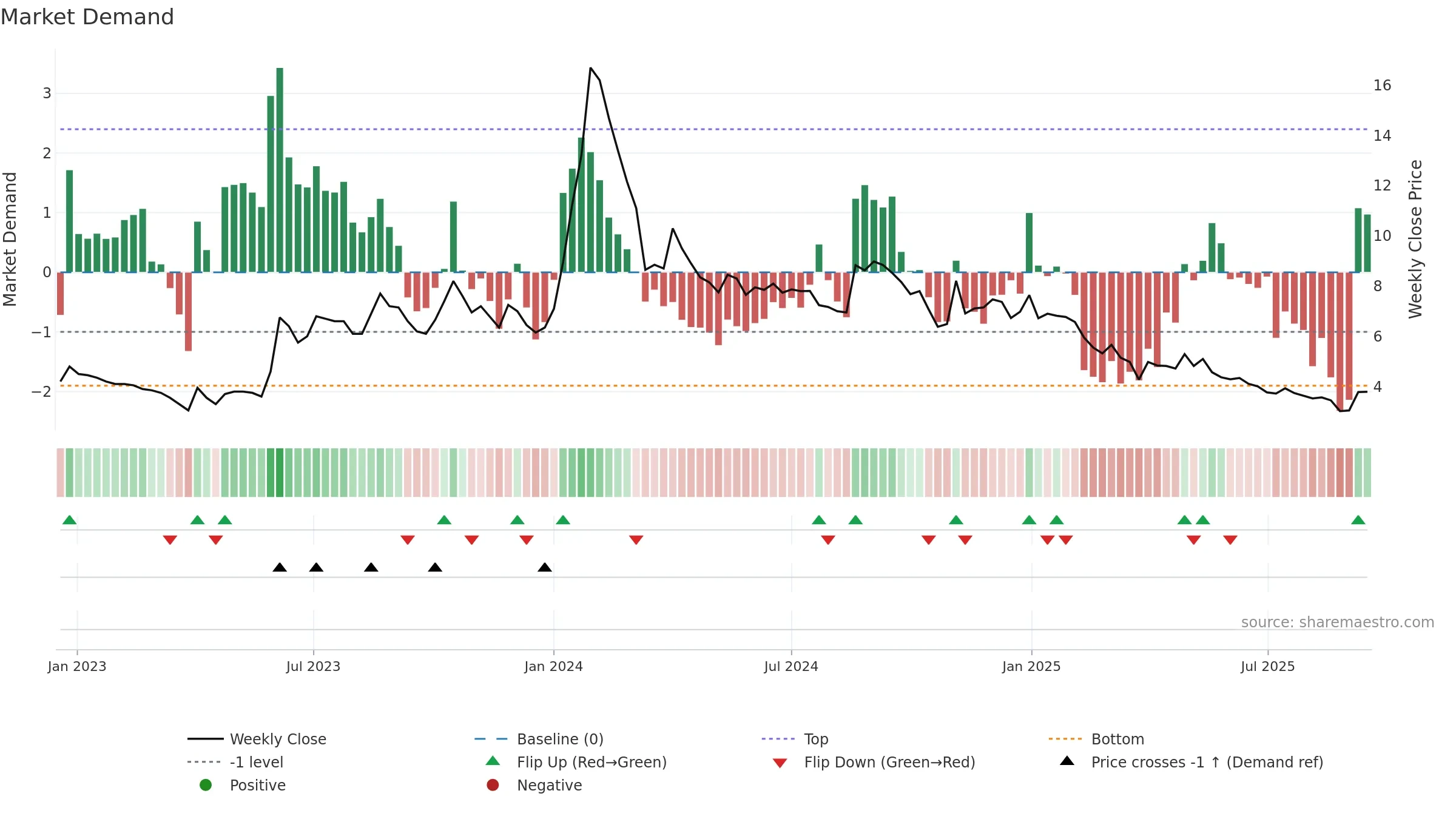Viewport: 1456px width, 819px height.
Task: Toggle the -1 level legend entry
Action: (x=235, y=762)
